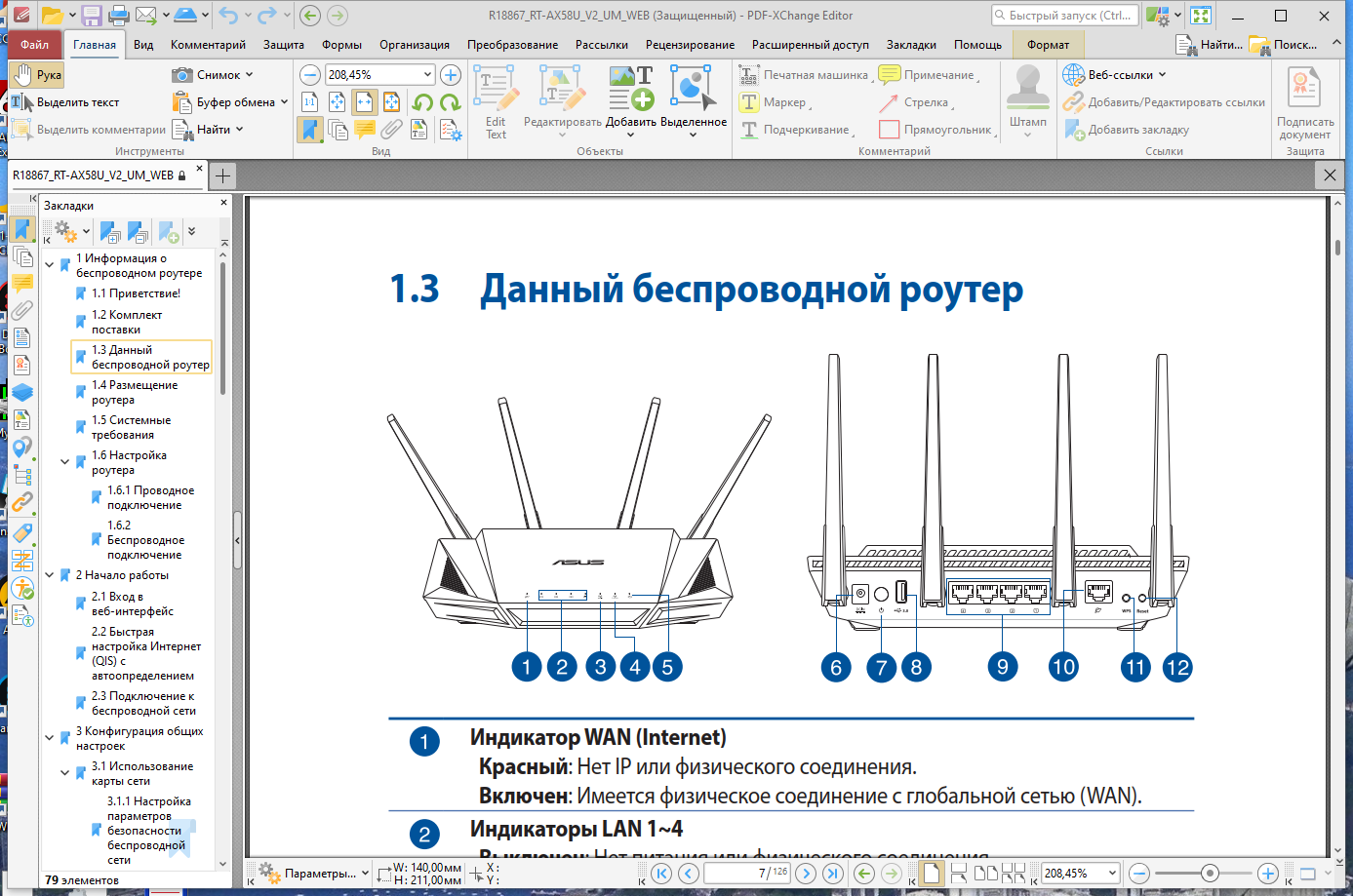
Task: Go to the next page arrow
Action: (x=806, y=874)
